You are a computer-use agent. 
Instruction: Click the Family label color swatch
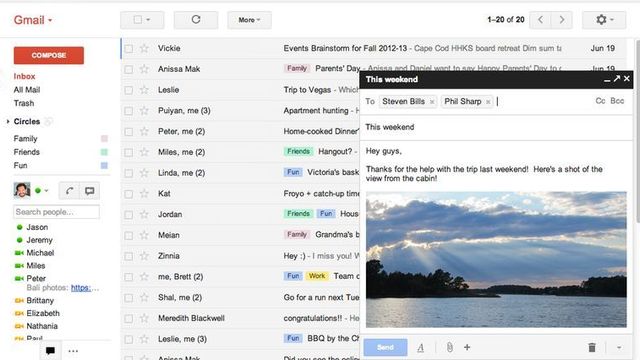pos(104,139)
